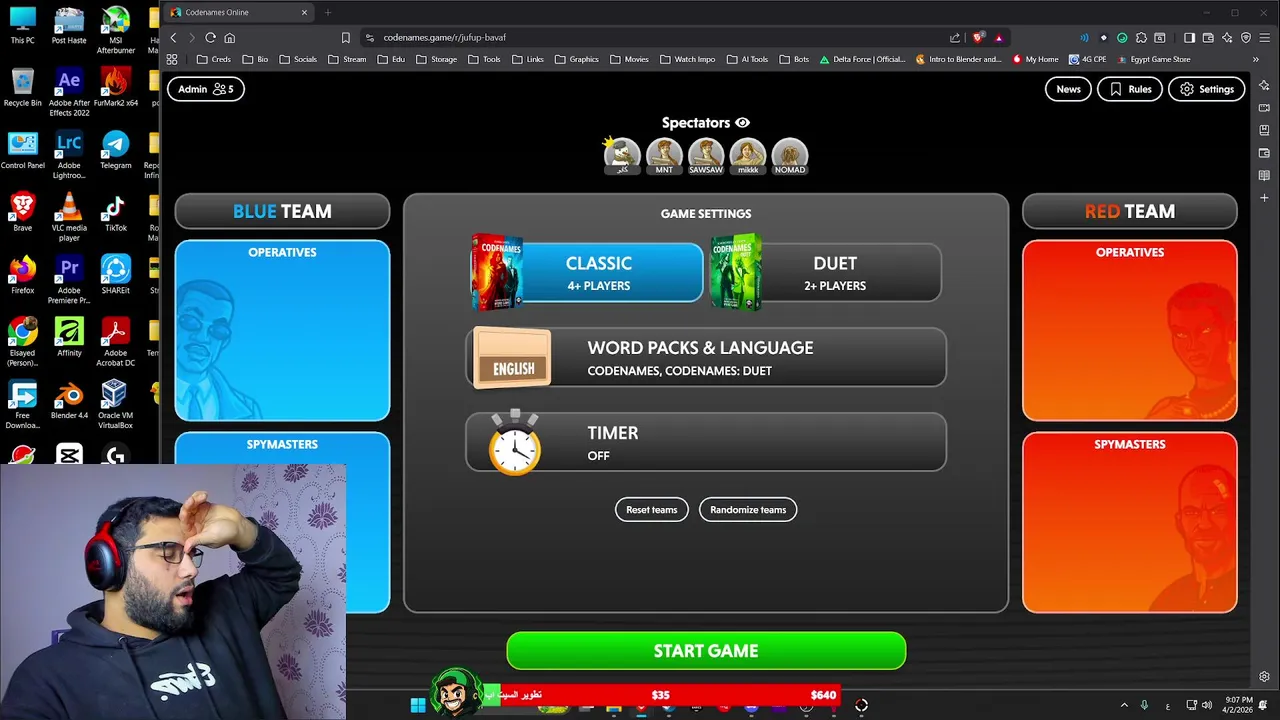1280x720 pixels.
Task: Select spectator SAWSAW avatar
Action: [706, 156]
